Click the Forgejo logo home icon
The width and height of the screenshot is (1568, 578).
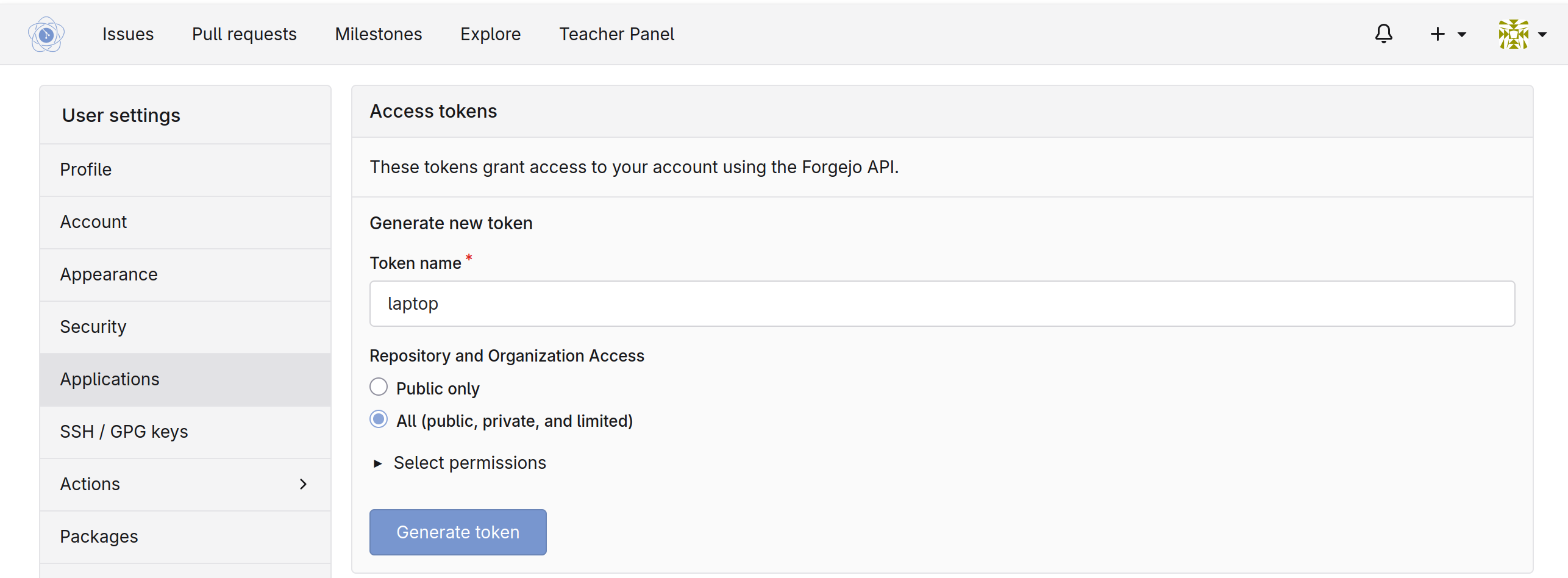point(46,34)
